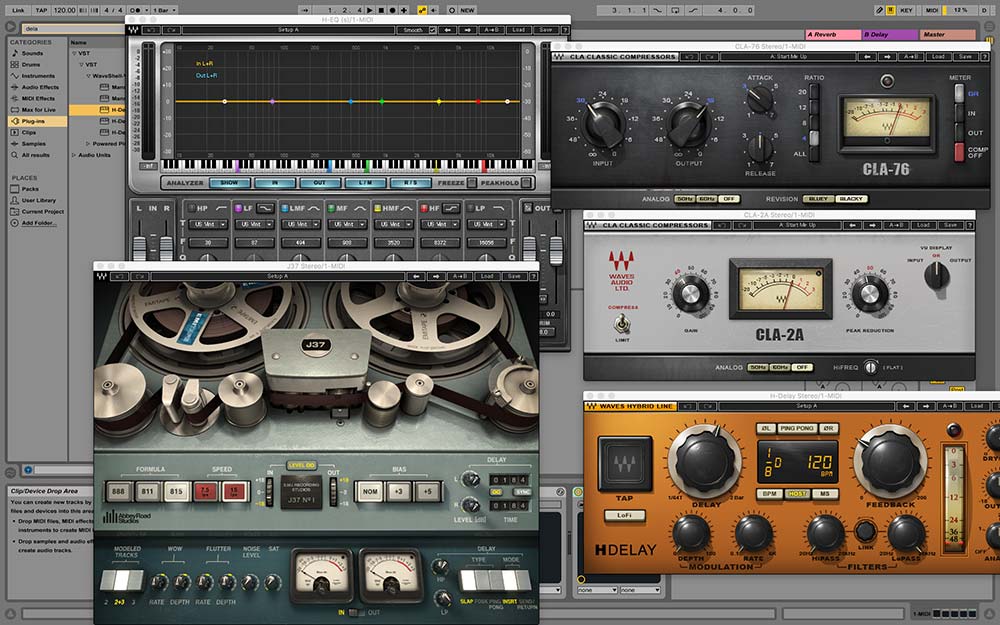Click the Add Folder link under Places
Viewport: 1000px width, 625px height.
click(39, 223)
